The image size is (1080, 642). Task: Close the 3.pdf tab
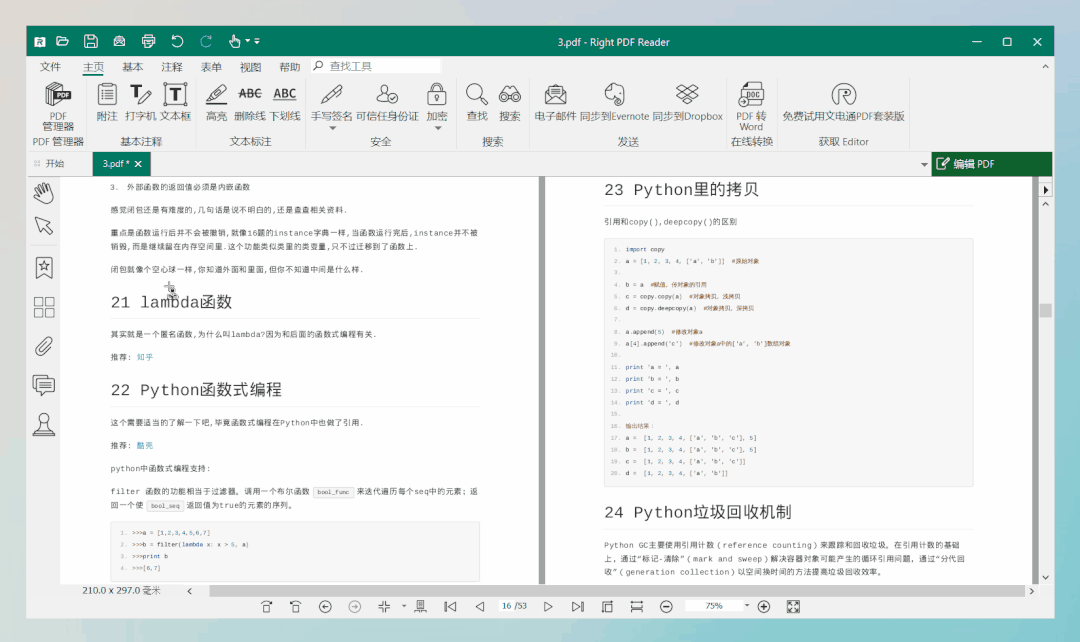[138, 164]
